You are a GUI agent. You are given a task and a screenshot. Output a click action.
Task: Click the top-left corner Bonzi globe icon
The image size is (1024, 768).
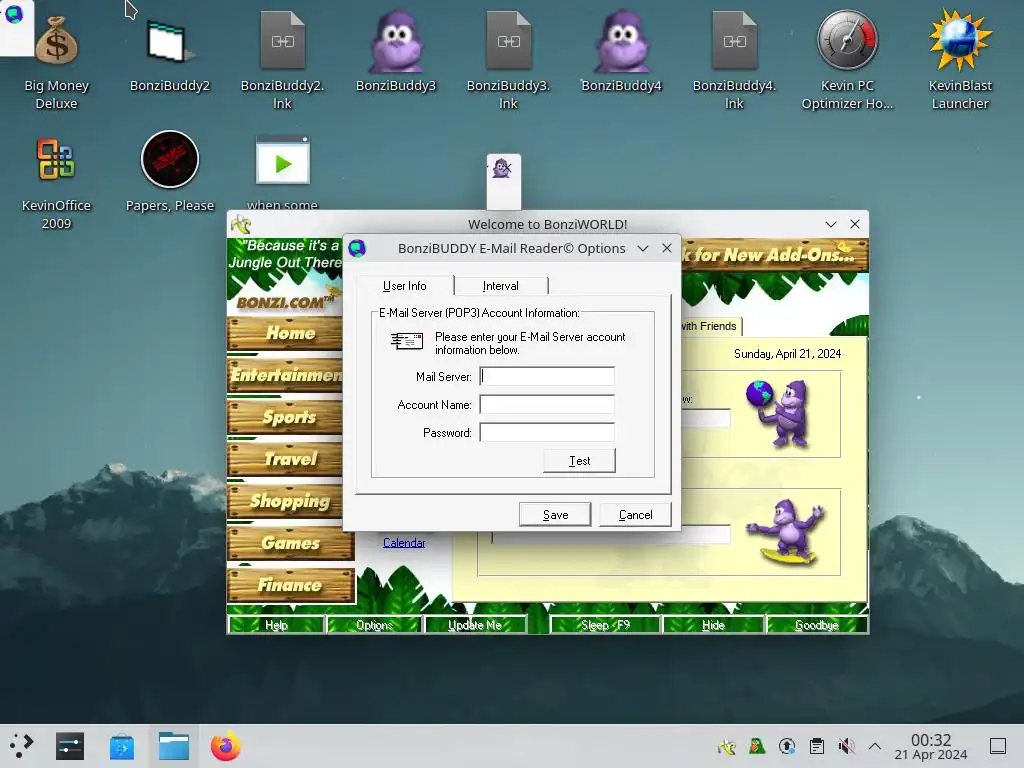[14, 14]
